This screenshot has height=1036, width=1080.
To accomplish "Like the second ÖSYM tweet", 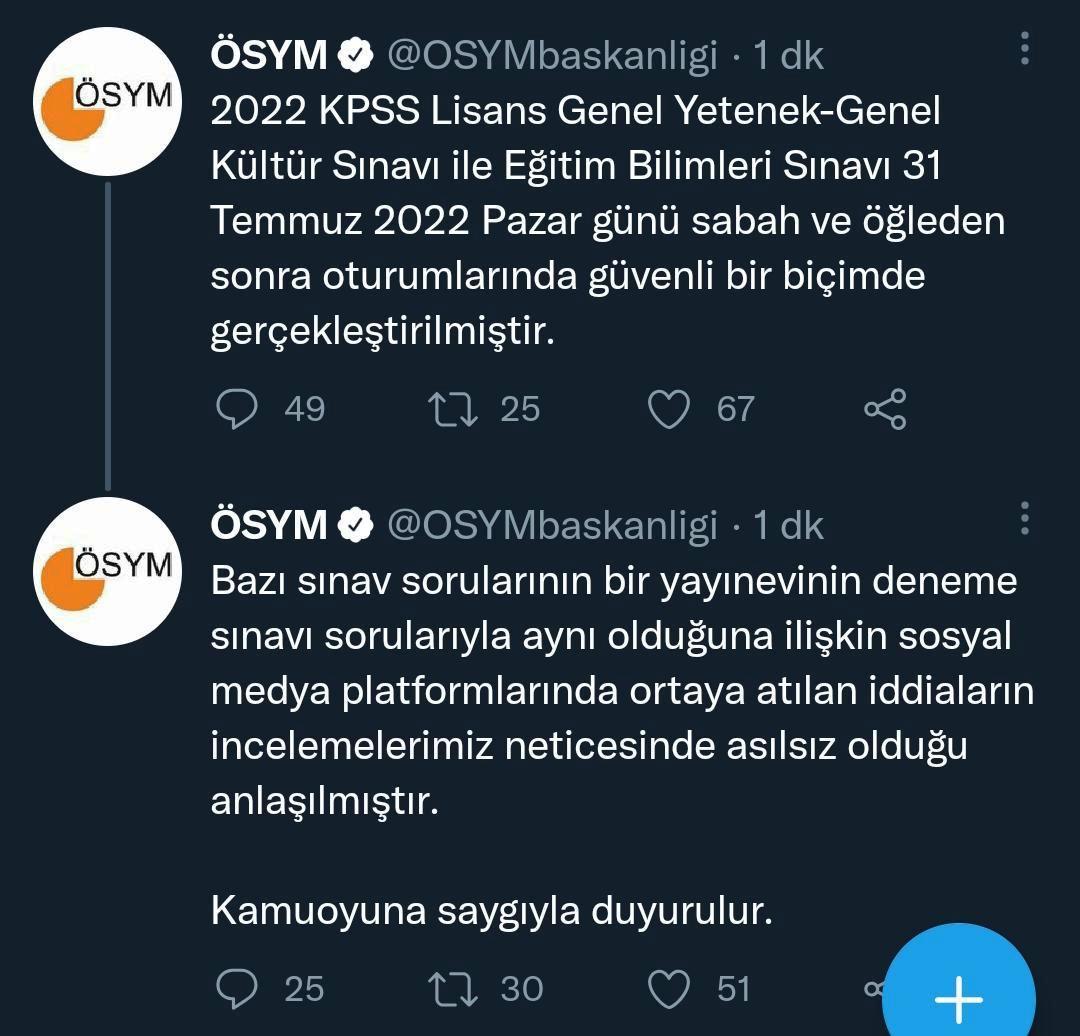I will [x=669, y=989].
